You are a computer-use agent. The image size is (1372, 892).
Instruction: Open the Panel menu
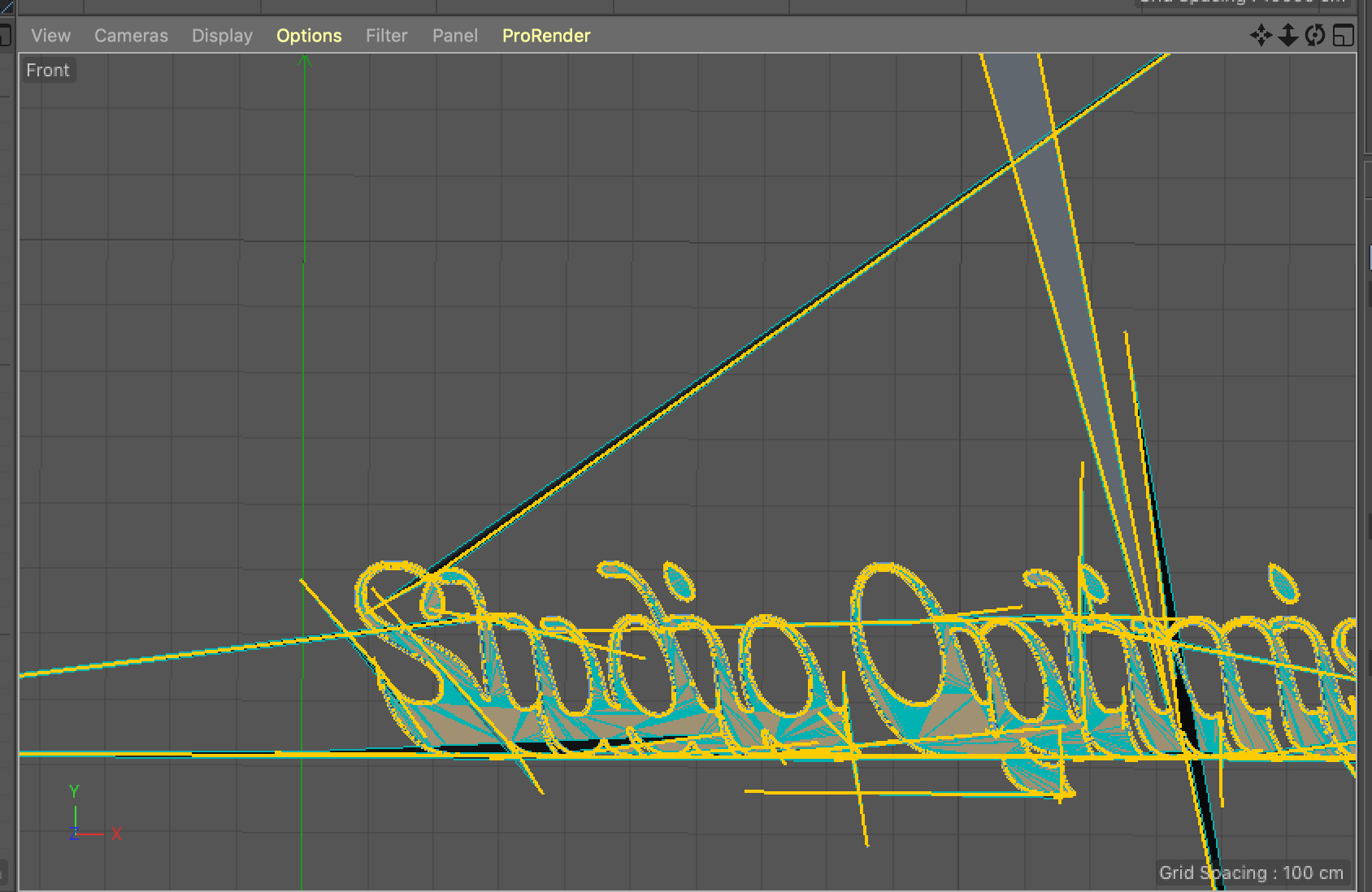(x=454, y=36)
